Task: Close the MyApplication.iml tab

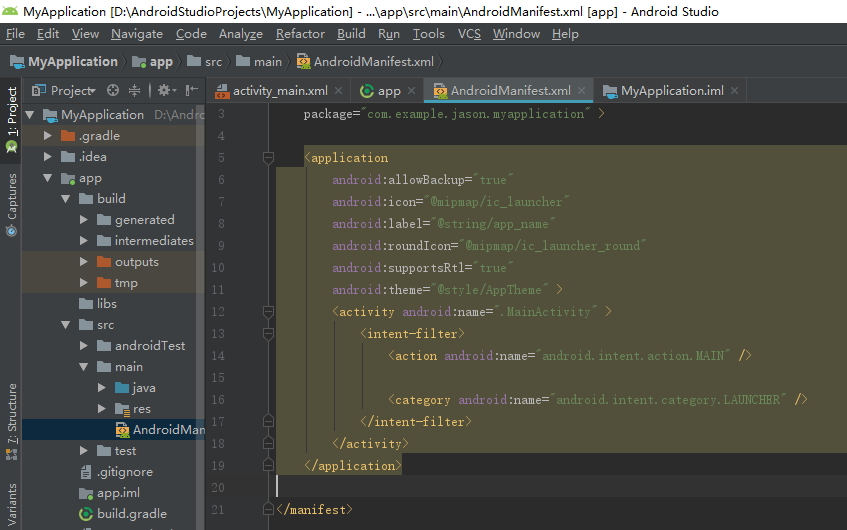Action: (x=734, y=91)
